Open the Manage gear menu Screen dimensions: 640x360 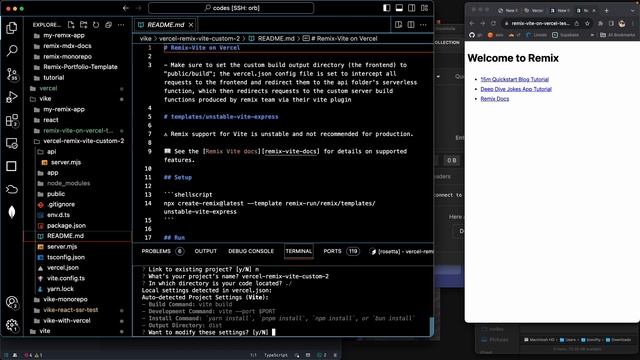tap(12, 325)
